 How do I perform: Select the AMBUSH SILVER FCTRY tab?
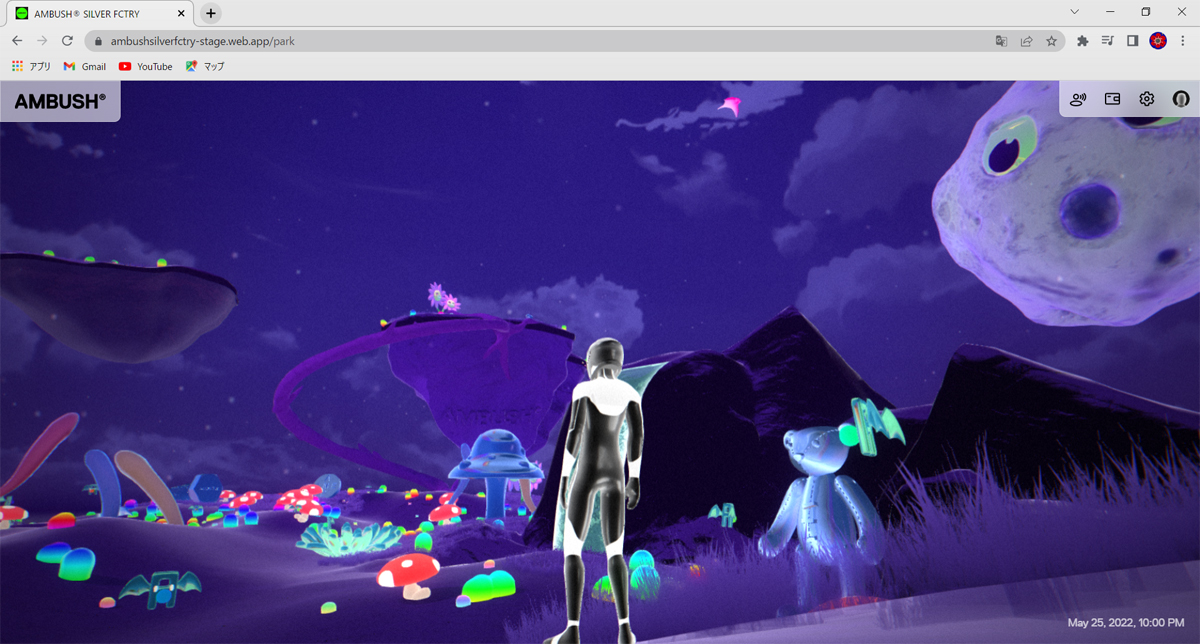click(95, 13)
